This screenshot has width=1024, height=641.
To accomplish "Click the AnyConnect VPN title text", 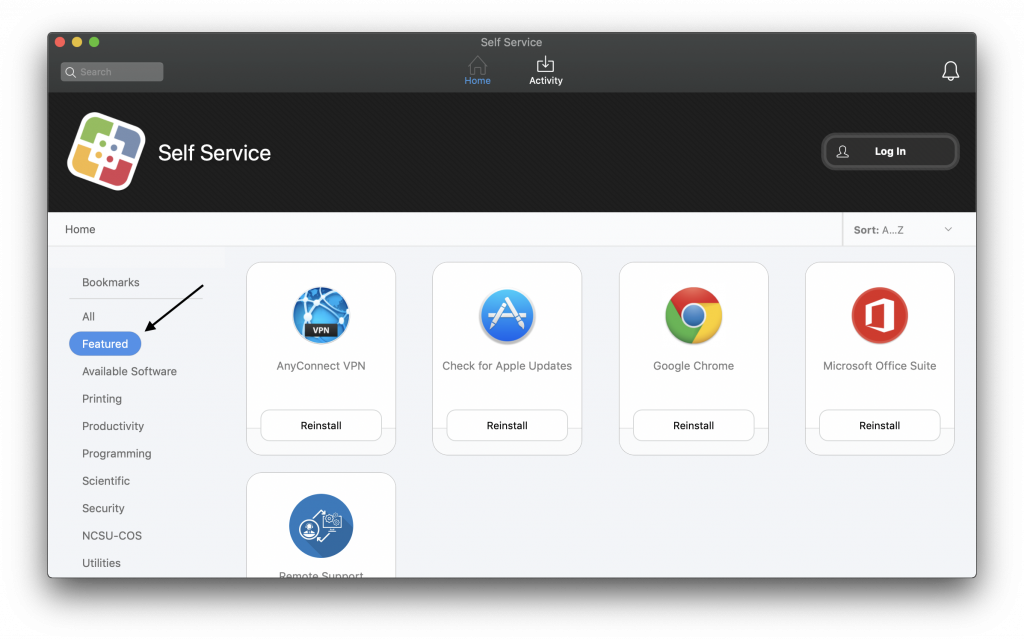I will click(321, 366).
